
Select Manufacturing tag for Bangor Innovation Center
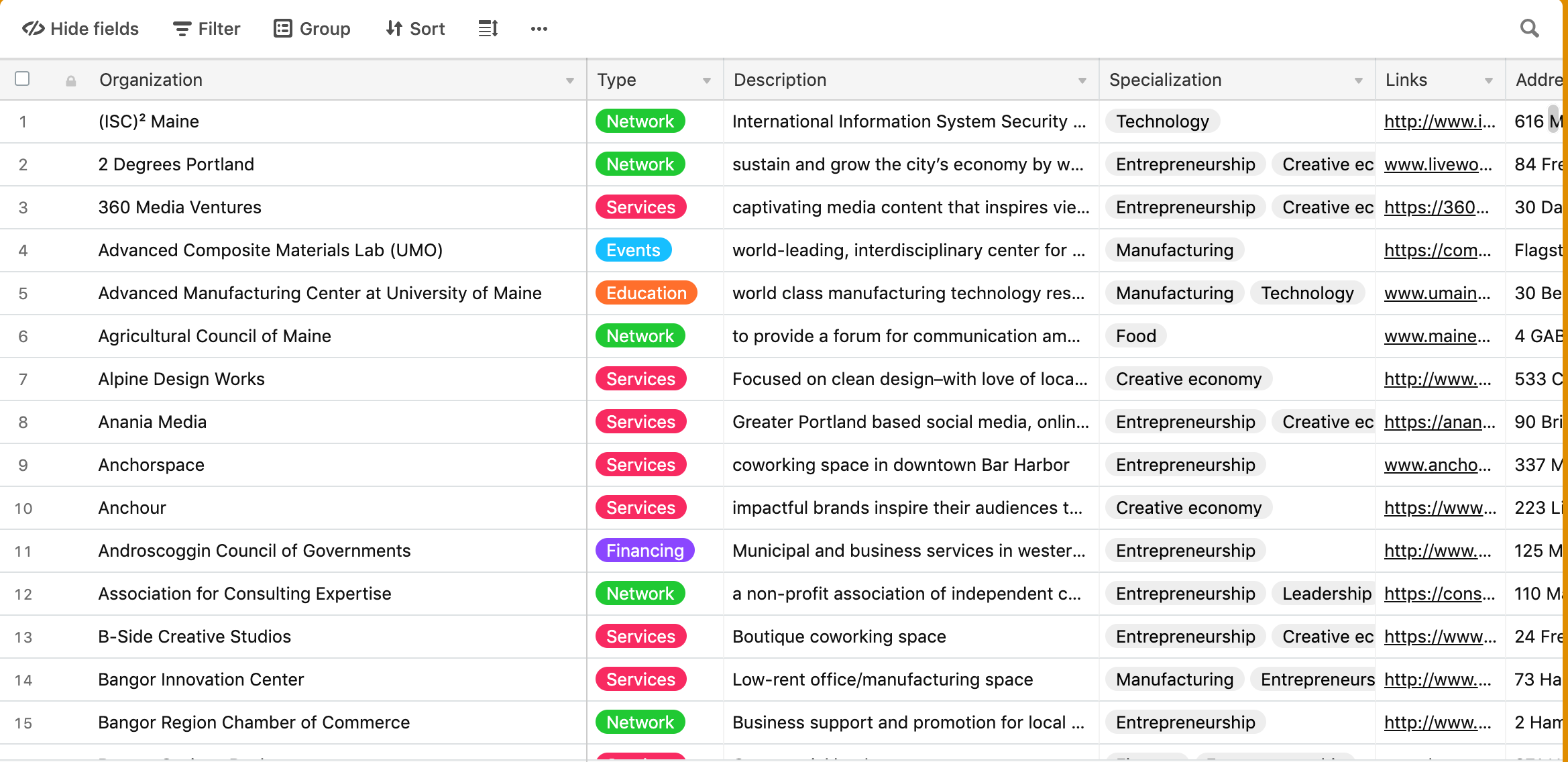click(x=1174, y=679)
